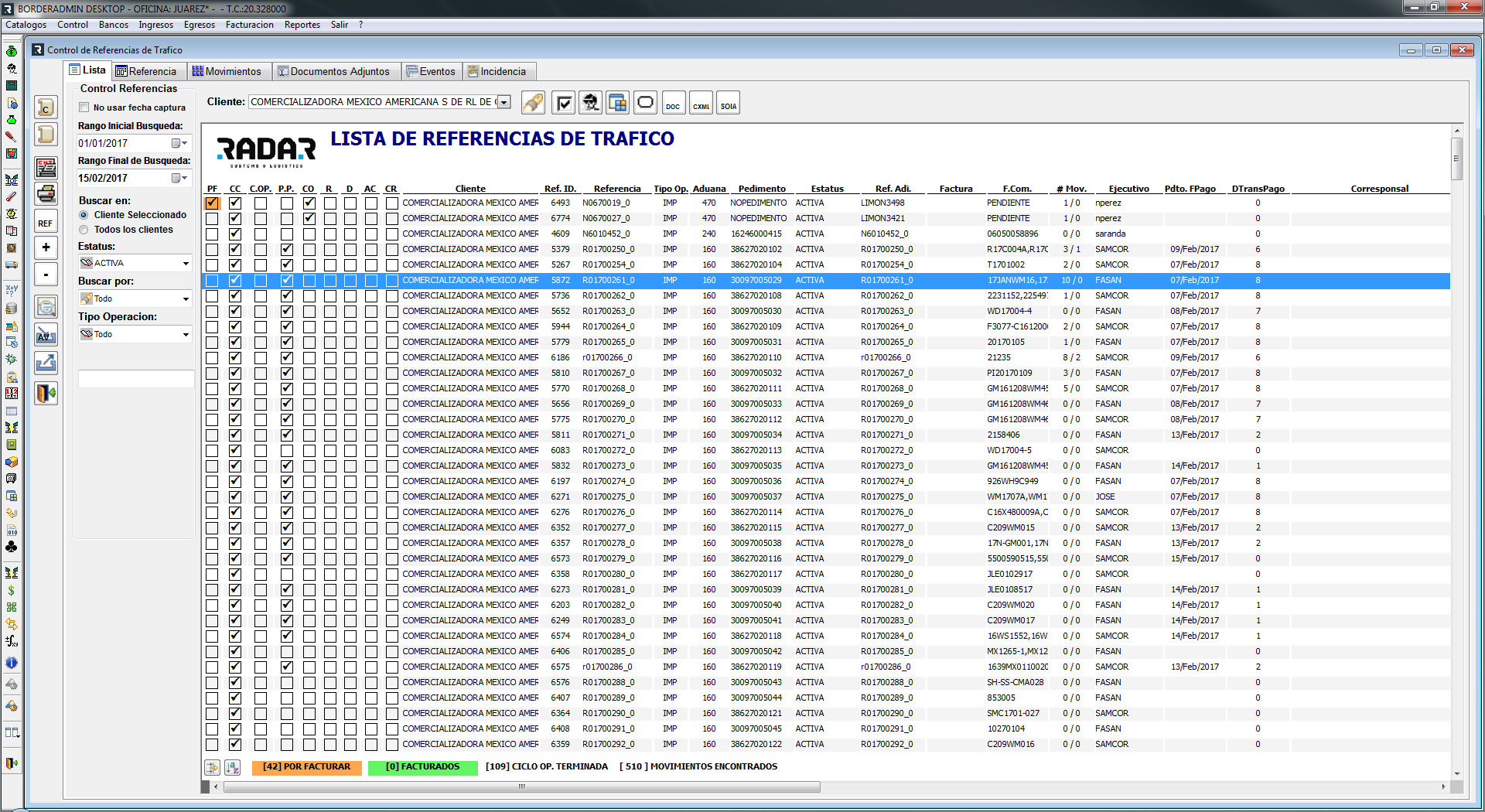Click the vertical scrollbar thumb of the list
1485x812 pixels.
pos(1457,158)
